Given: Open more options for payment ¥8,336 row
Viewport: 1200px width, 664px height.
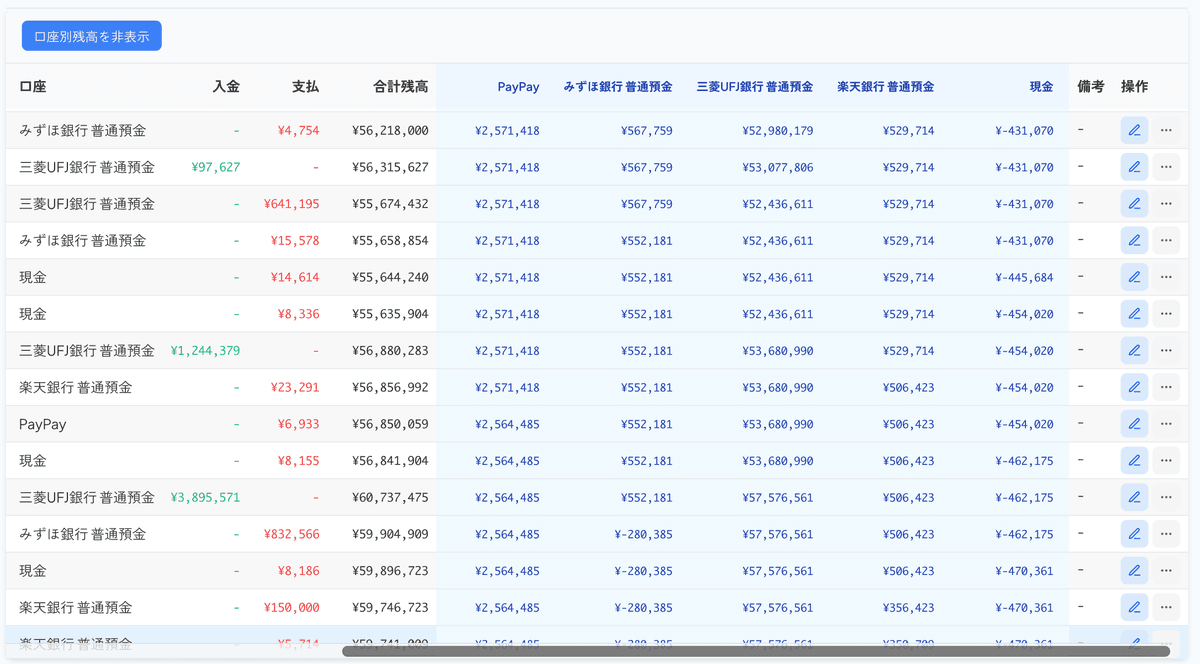Looking at the screenshot, I should [1166, 314].
